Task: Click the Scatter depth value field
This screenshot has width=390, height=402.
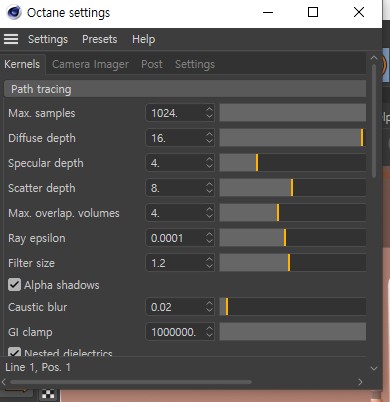Action: 175,188
